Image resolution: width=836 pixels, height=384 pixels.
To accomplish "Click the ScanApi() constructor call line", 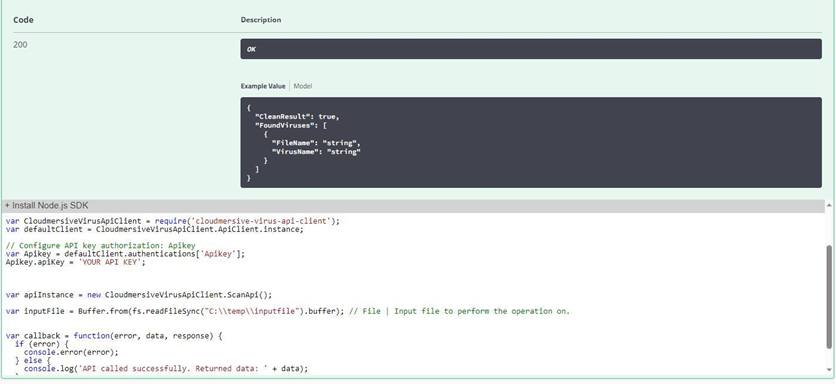I will [139, 295].
